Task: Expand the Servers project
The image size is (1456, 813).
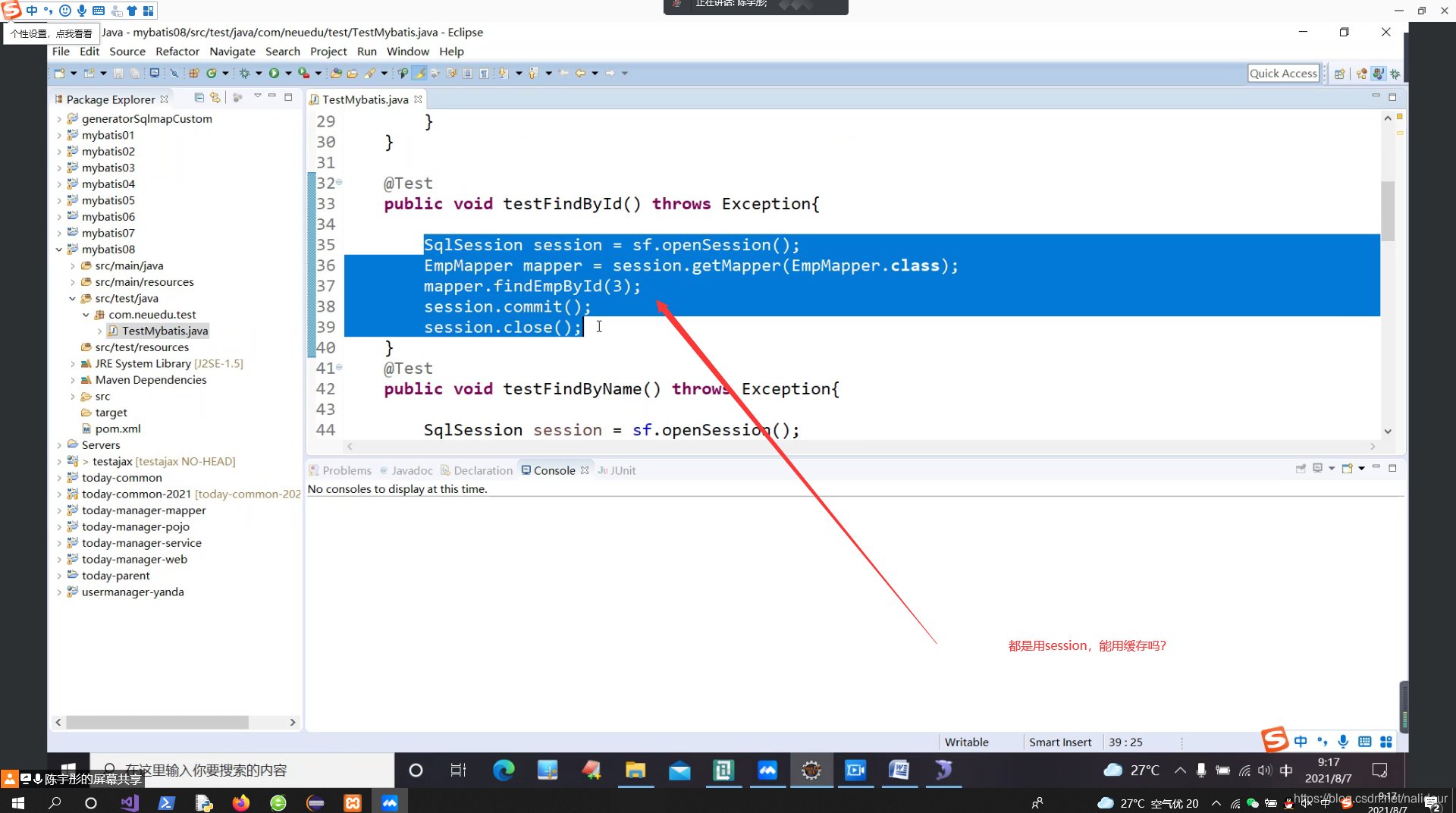Action: pyautogui.click(x=59, y=445)
